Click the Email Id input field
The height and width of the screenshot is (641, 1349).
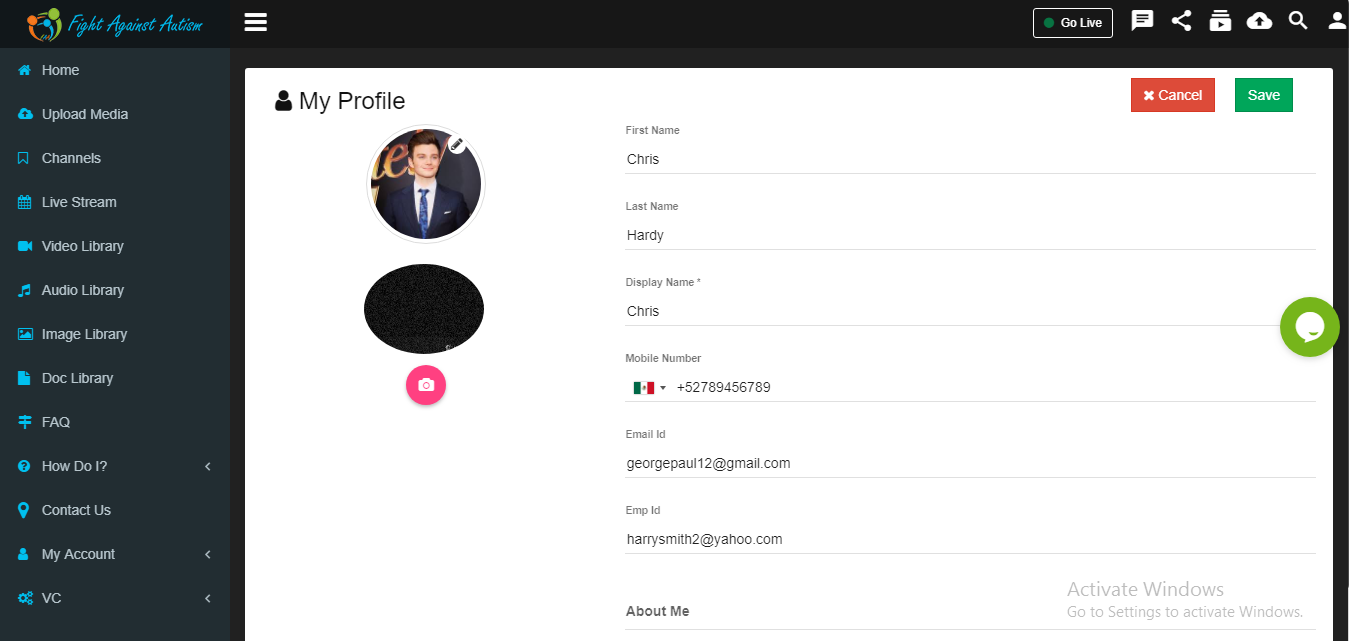pos(970,463)
